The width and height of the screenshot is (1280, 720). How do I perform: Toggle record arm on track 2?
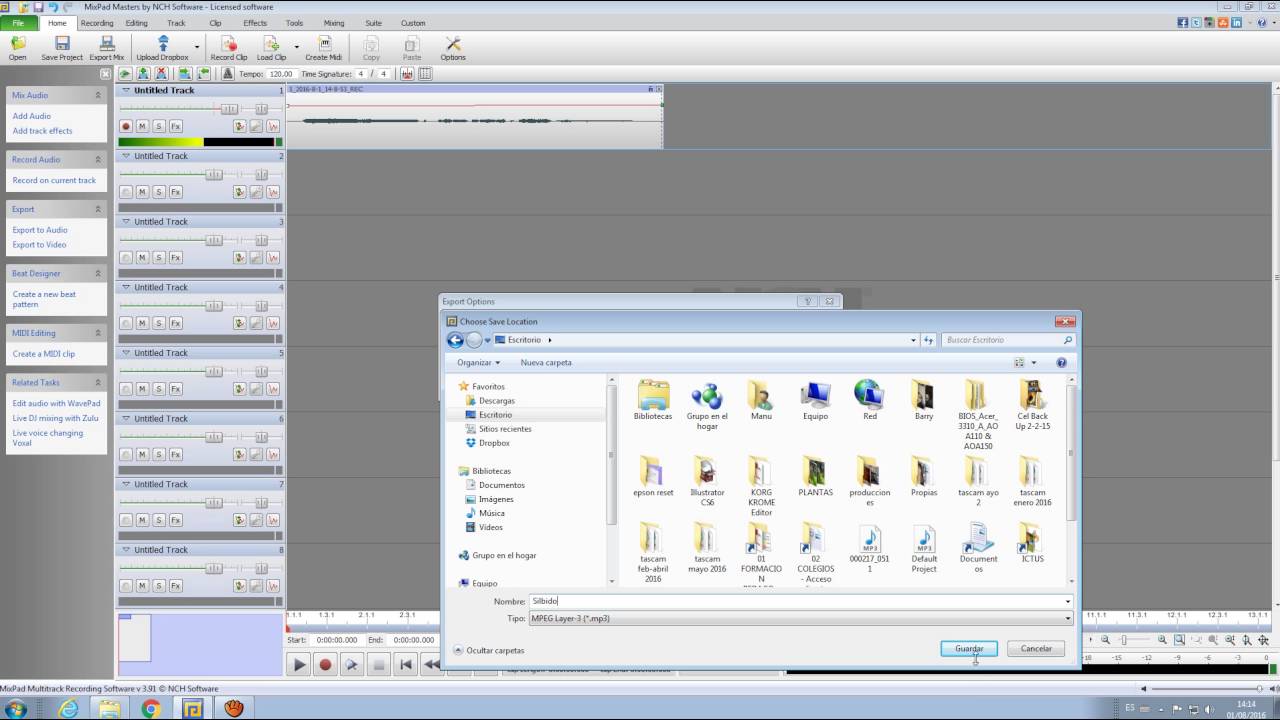(126, 192)
